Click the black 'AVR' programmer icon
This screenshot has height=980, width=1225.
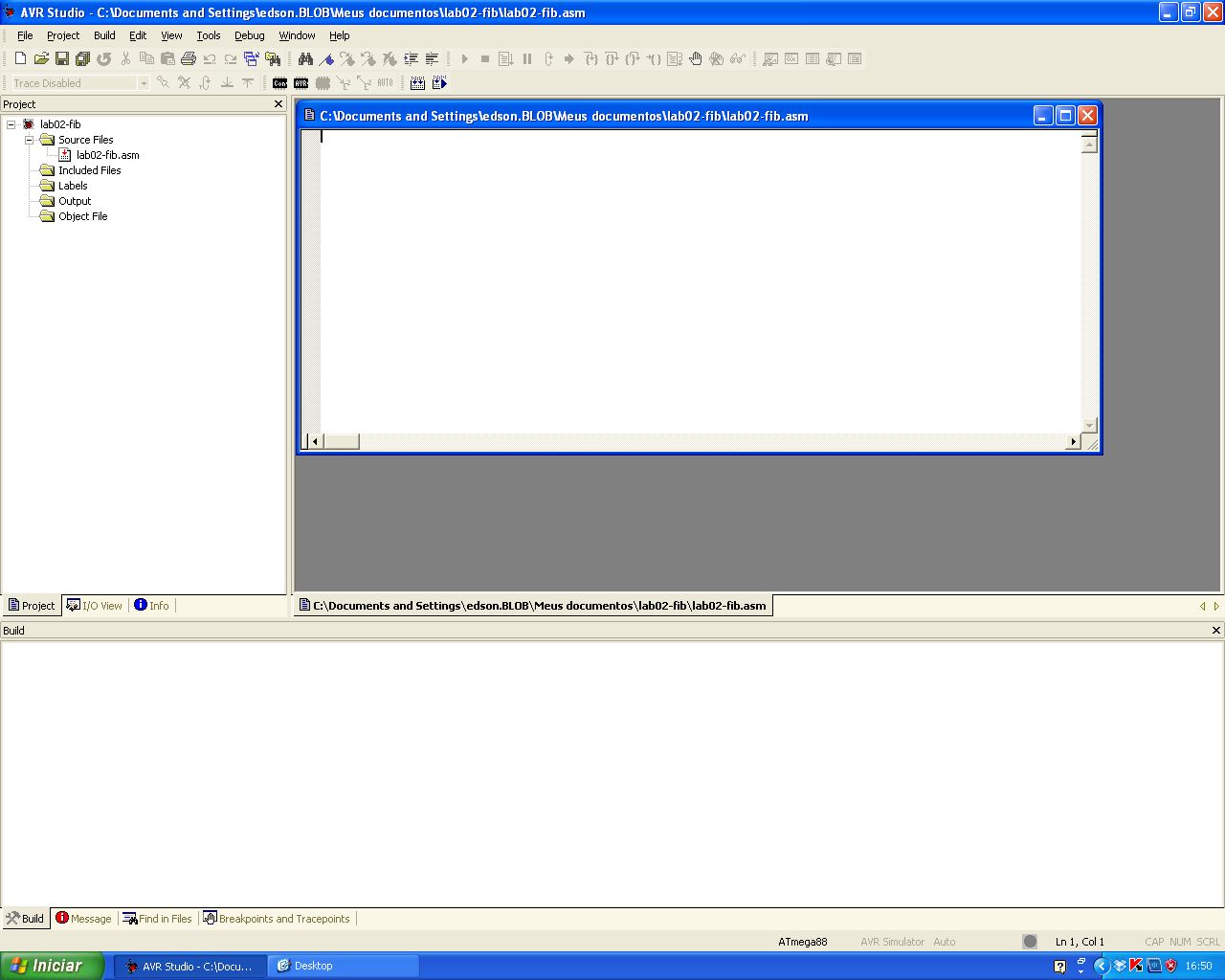pyautogui.click(x=301, y=83)
